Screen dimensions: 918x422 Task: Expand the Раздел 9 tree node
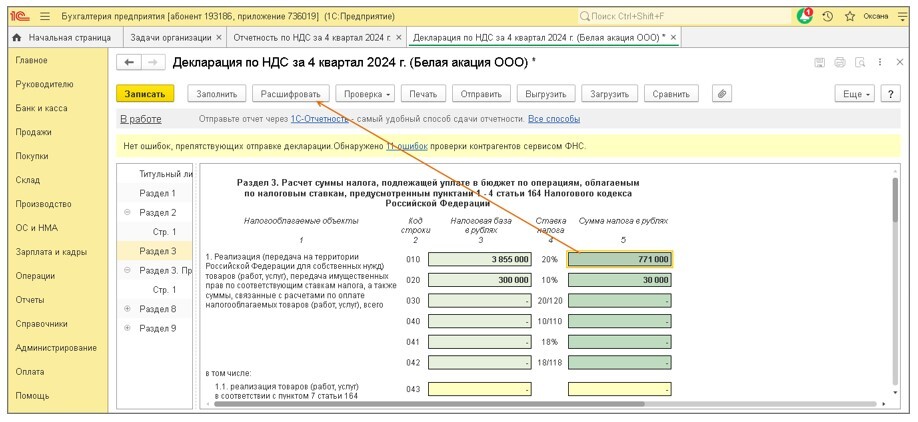(x=127, y=328)
